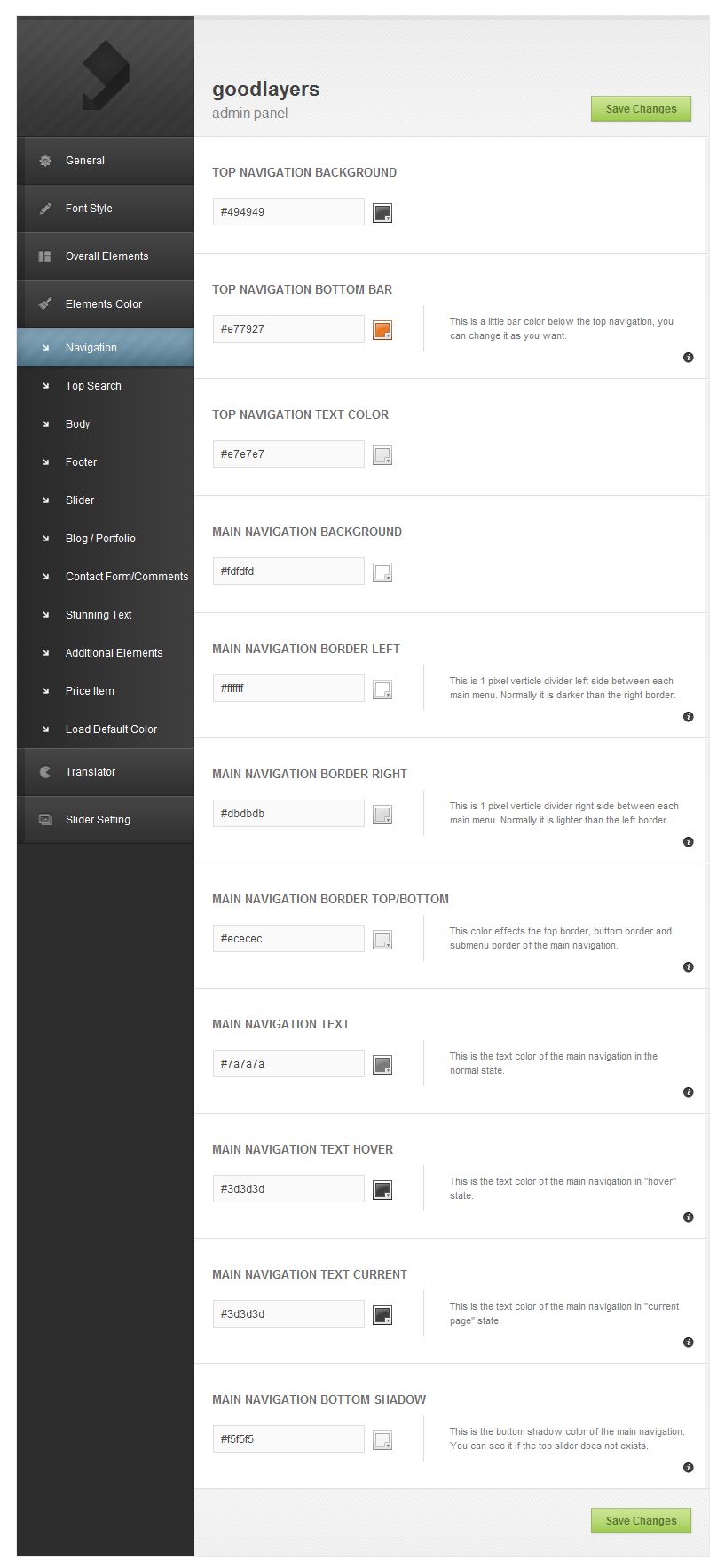Image resolution: width=725 pixels, height=1568 pixels.
Task: Select the Stunning Text submenu item
Action: (x=106, y=615)
